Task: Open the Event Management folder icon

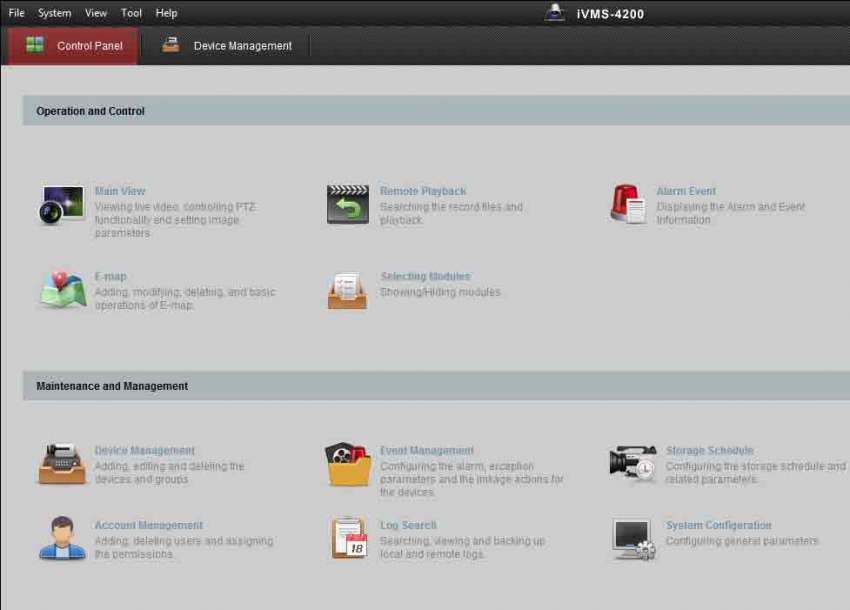Action: pyautogui.click(x=347, y=465)
